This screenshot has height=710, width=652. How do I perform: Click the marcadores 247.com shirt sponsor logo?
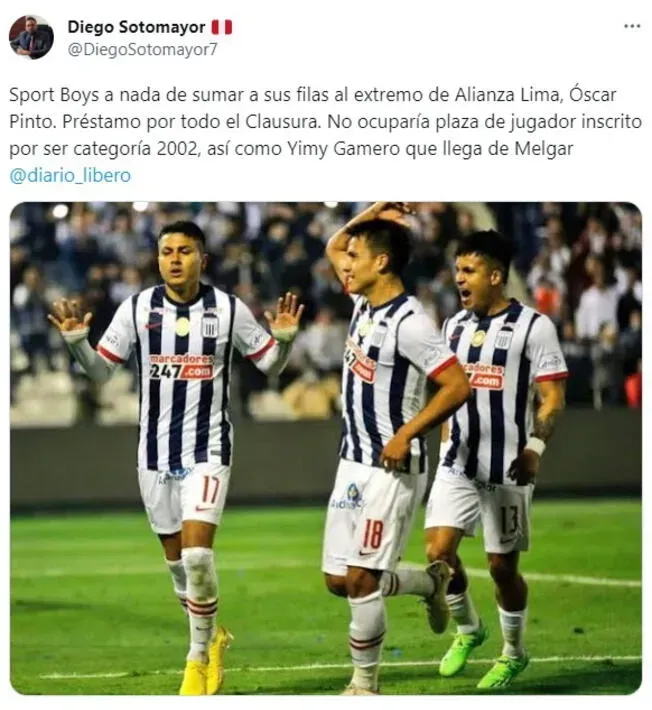(x=181, y=367)
